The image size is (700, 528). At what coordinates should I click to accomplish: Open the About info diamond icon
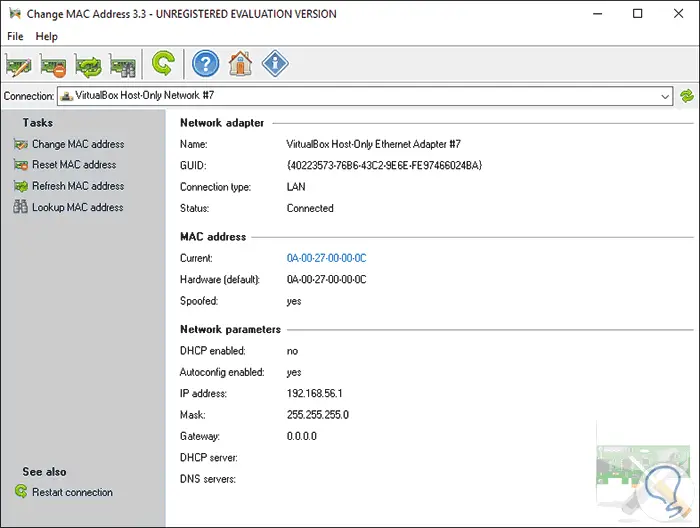tap(275, 65)
